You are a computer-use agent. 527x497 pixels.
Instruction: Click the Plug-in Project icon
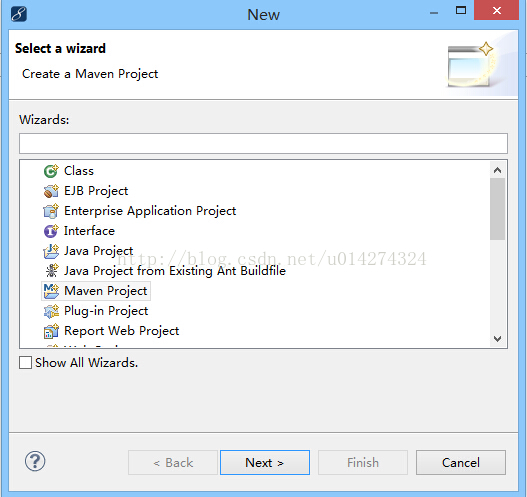(x=51, y=311)
